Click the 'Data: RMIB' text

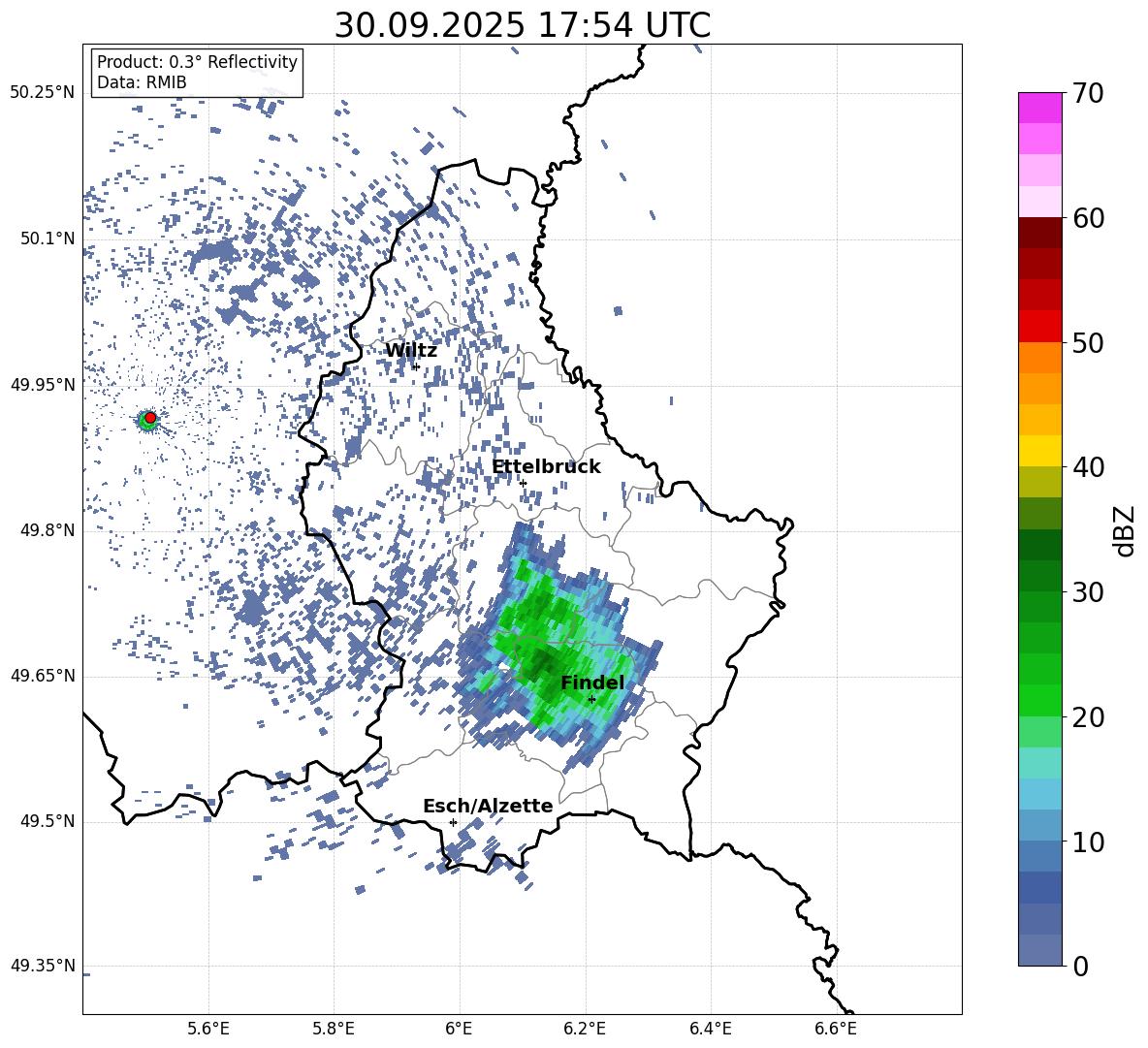click(x=142, y=82)
